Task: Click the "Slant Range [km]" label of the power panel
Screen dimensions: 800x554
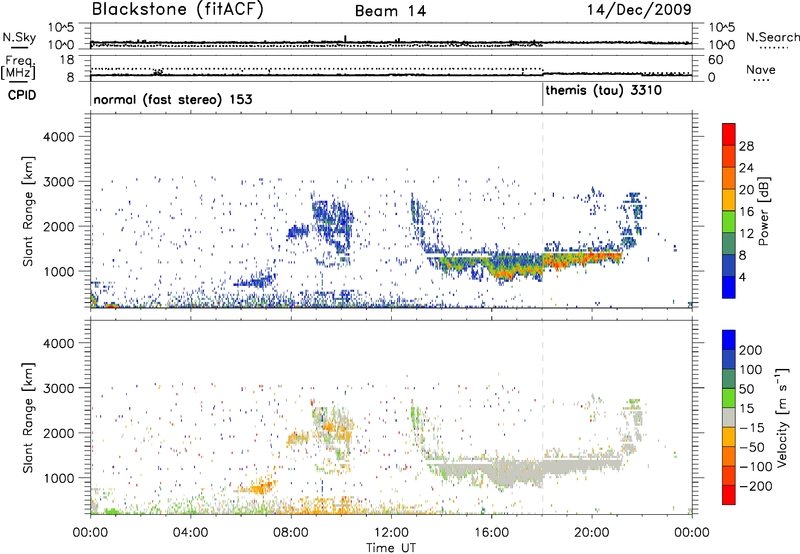Action: pyautogui.click(x=28, y=212)
